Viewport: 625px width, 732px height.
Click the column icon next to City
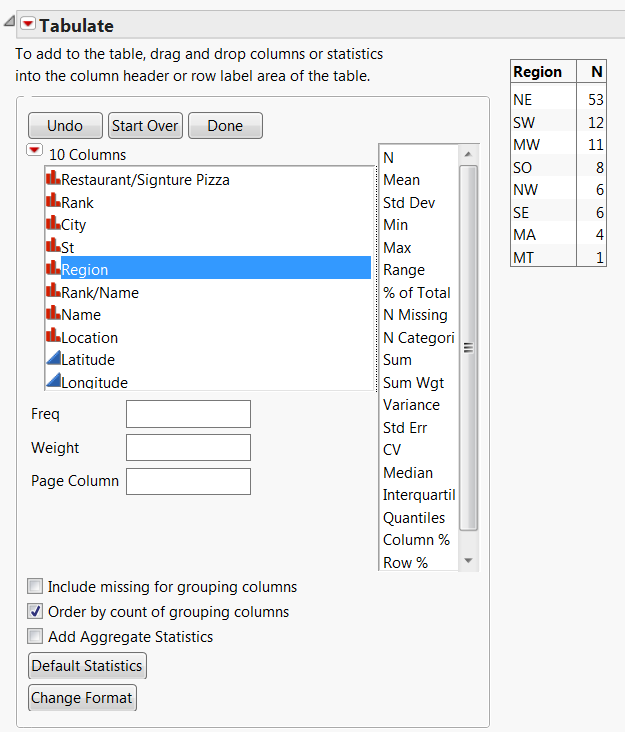[53, 224]
